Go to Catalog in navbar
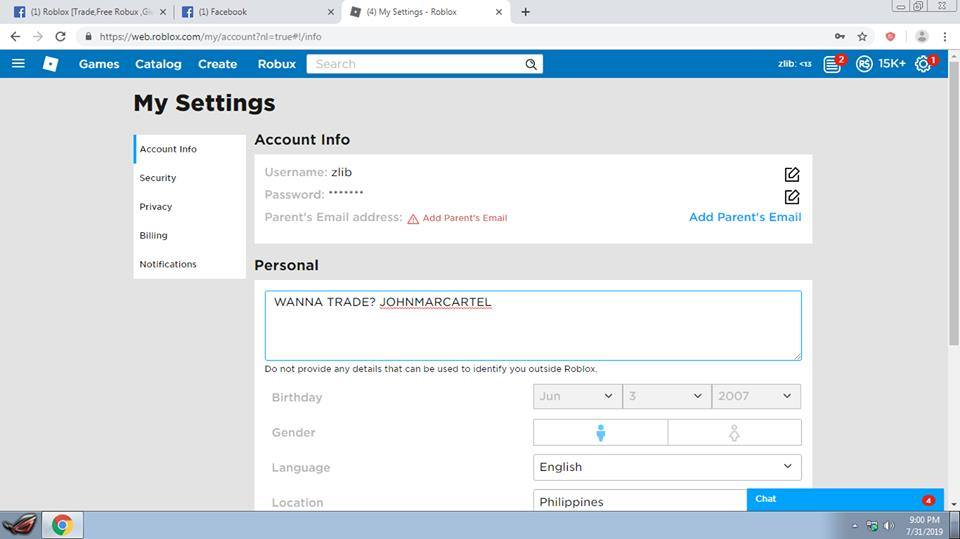 point(158,64)
